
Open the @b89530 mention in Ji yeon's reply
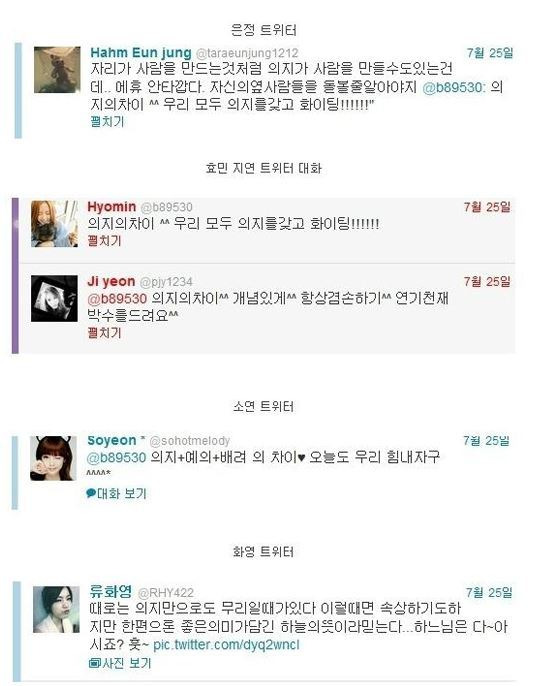(x=117, y=298)
